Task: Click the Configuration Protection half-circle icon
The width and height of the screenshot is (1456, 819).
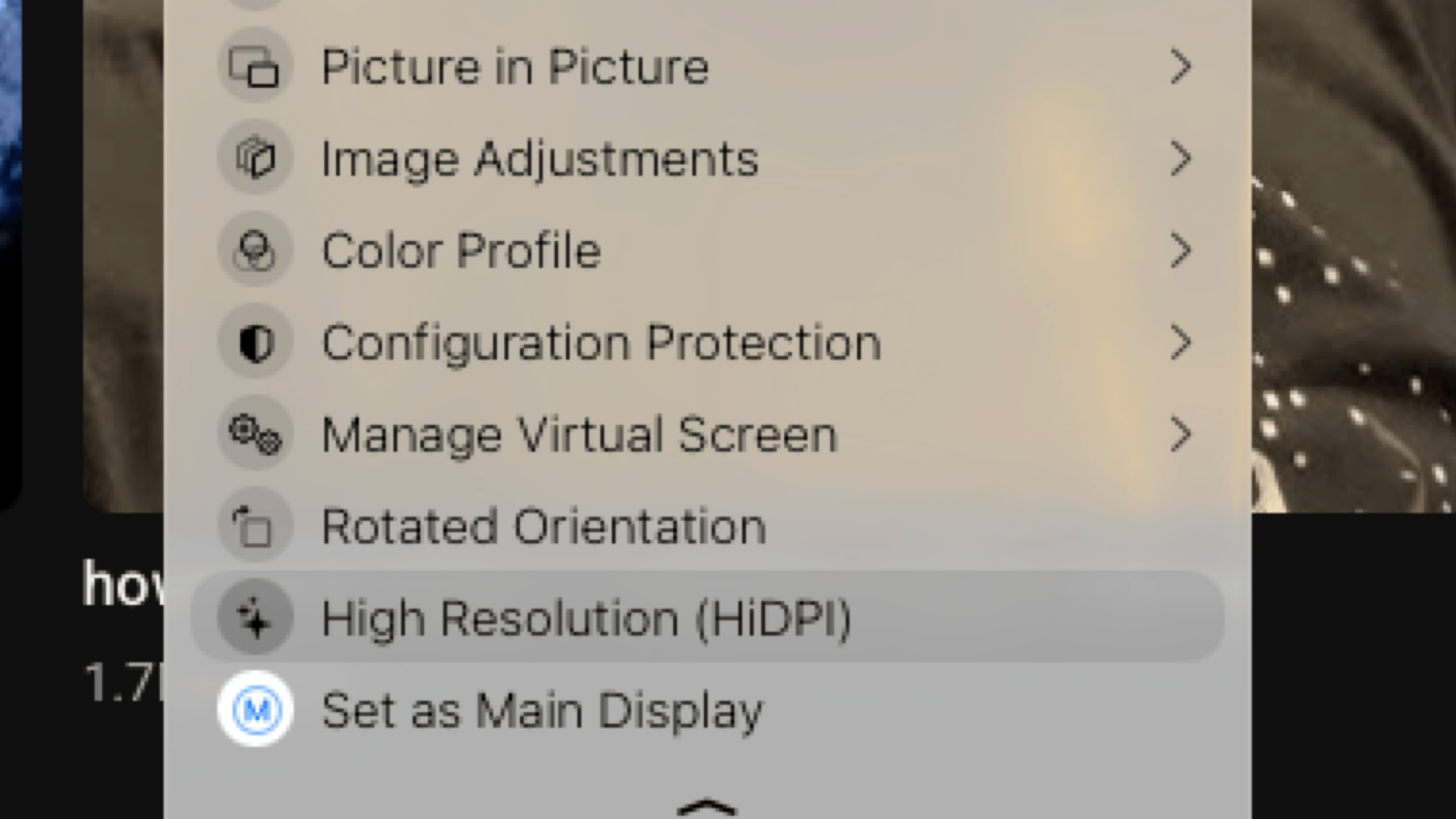Action: point(255,342)
